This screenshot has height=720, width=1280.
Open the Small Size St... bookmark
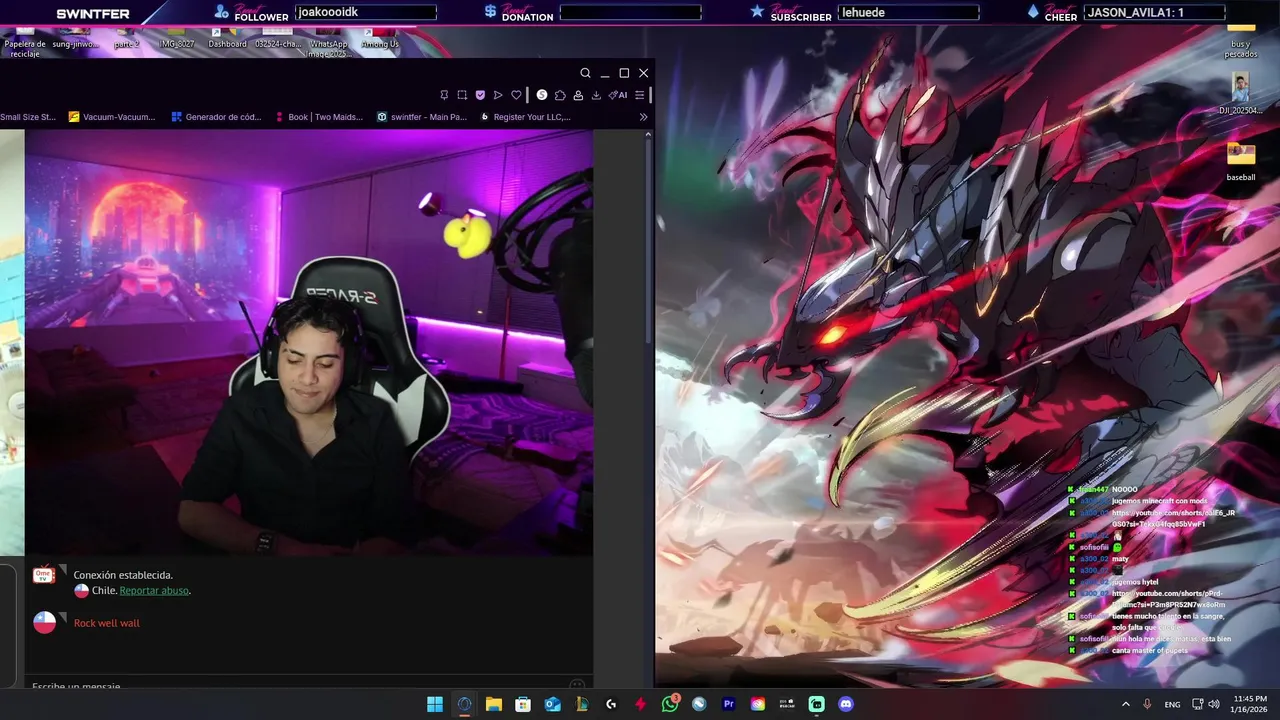pos(28,117)
